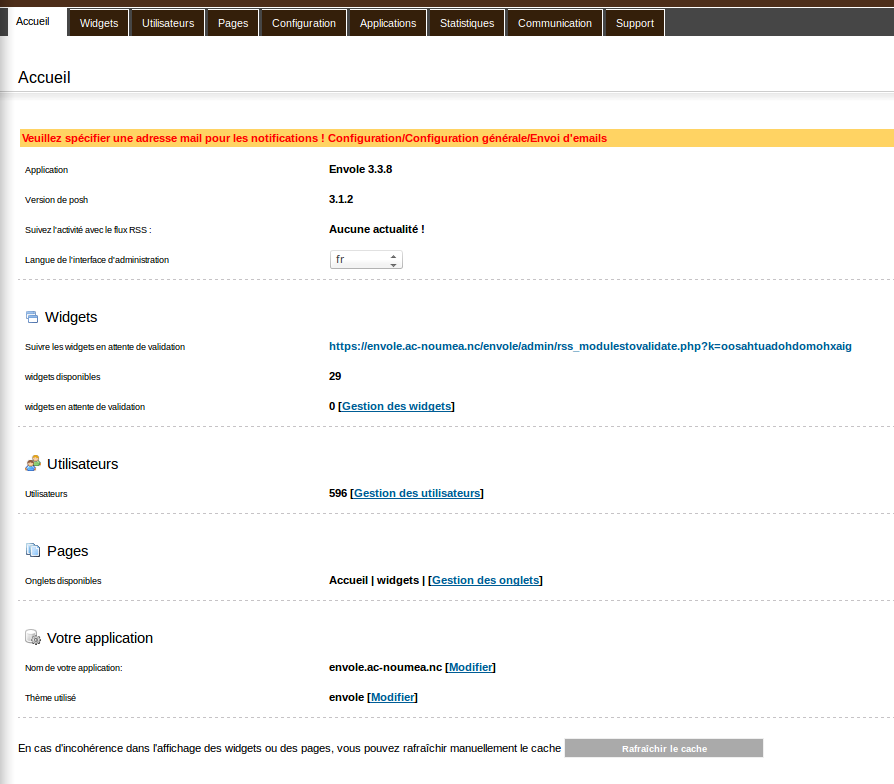Open the Configuration tab
The width and height of the screenshot is (894, 784).
pyautogui.click(x=304, y=23)
